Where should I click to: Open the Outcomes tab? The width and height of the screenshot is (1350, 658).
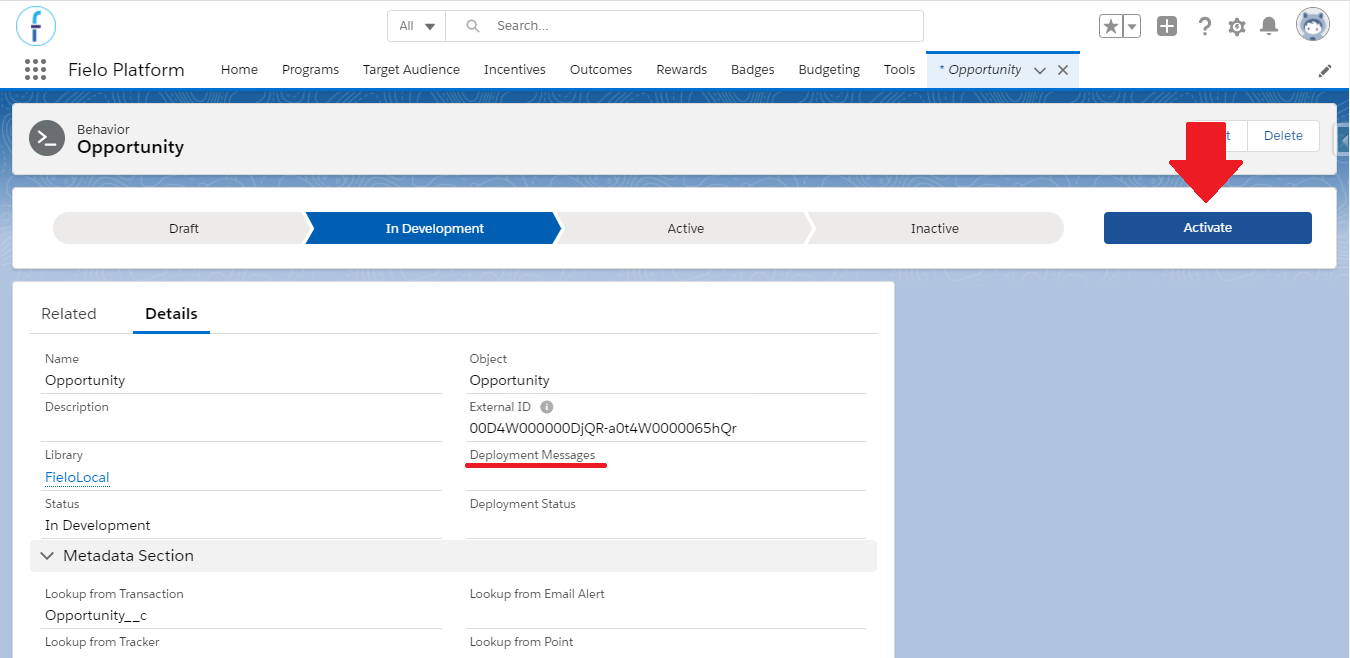coord(601,70)
